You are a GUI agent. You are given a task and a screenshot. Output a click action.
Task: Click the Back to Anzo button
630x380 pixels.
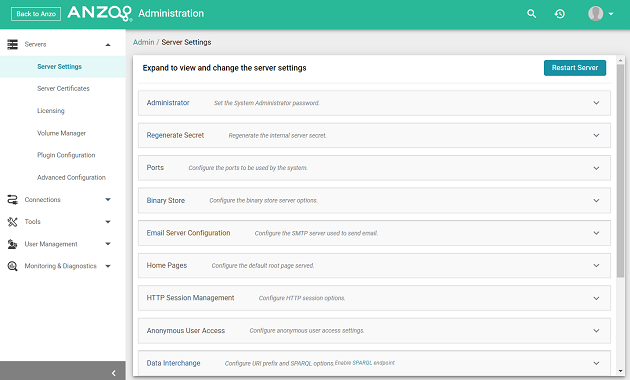click(x=36, y=14)
